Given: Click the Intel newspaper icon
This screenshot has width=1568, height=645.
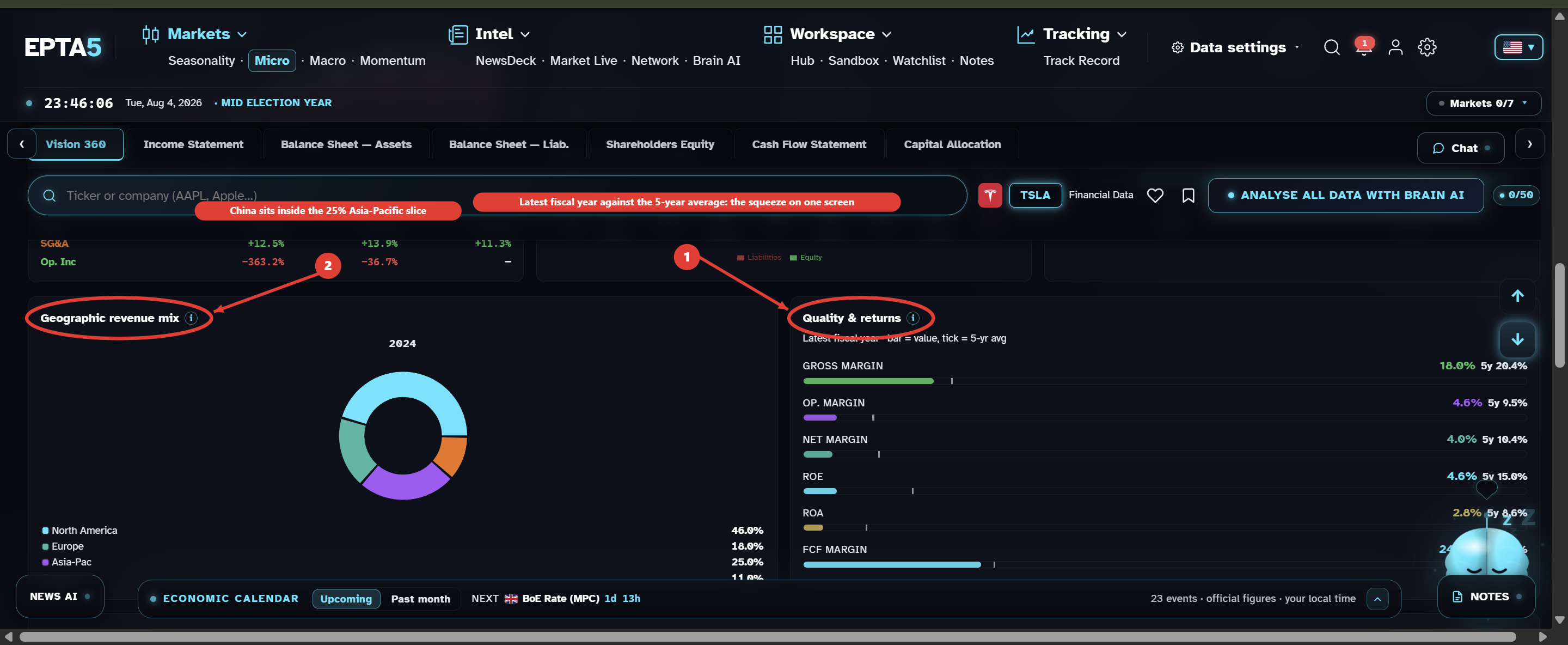Looking at the screenshot, I should tap(458, 34).
